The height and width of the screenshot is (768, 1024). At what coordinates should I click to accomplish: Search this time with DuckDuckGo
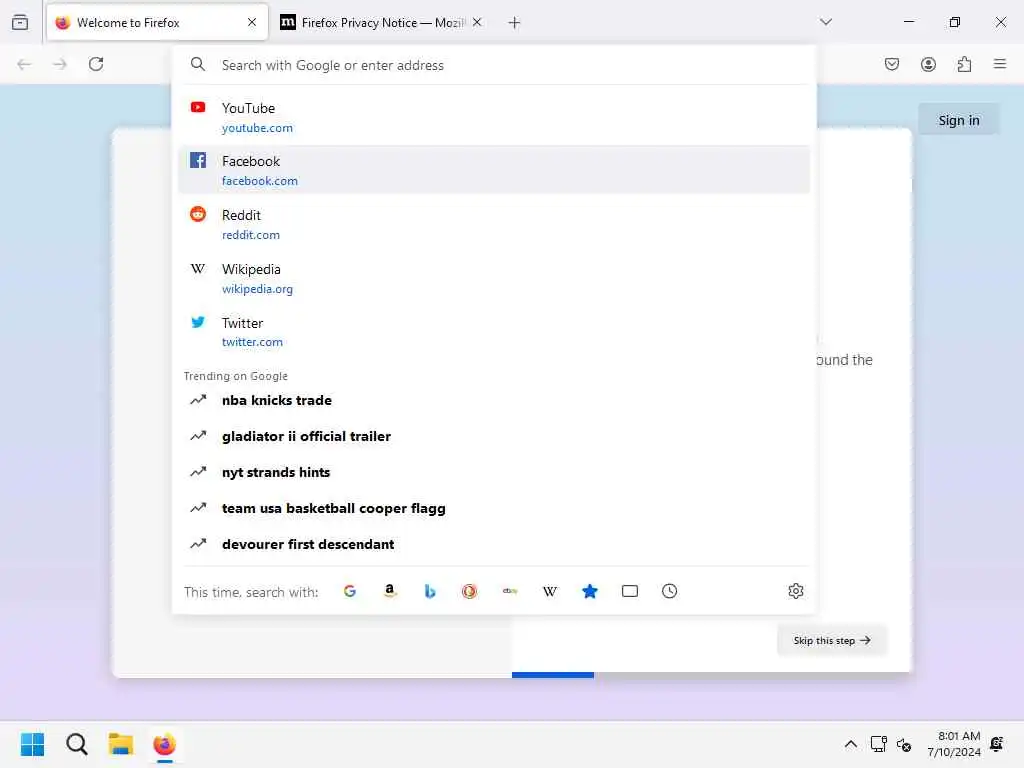coord(470,591)
